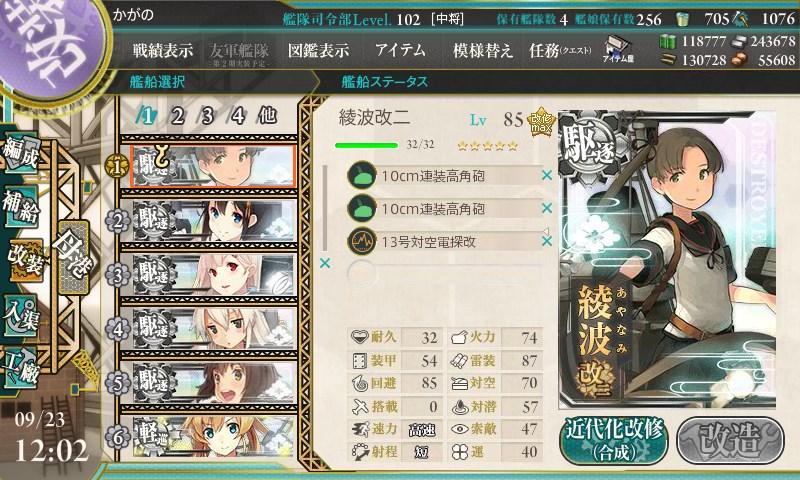Switch to fleet tab 2
This screenshot has width=800, height=480.
[178, 116]
